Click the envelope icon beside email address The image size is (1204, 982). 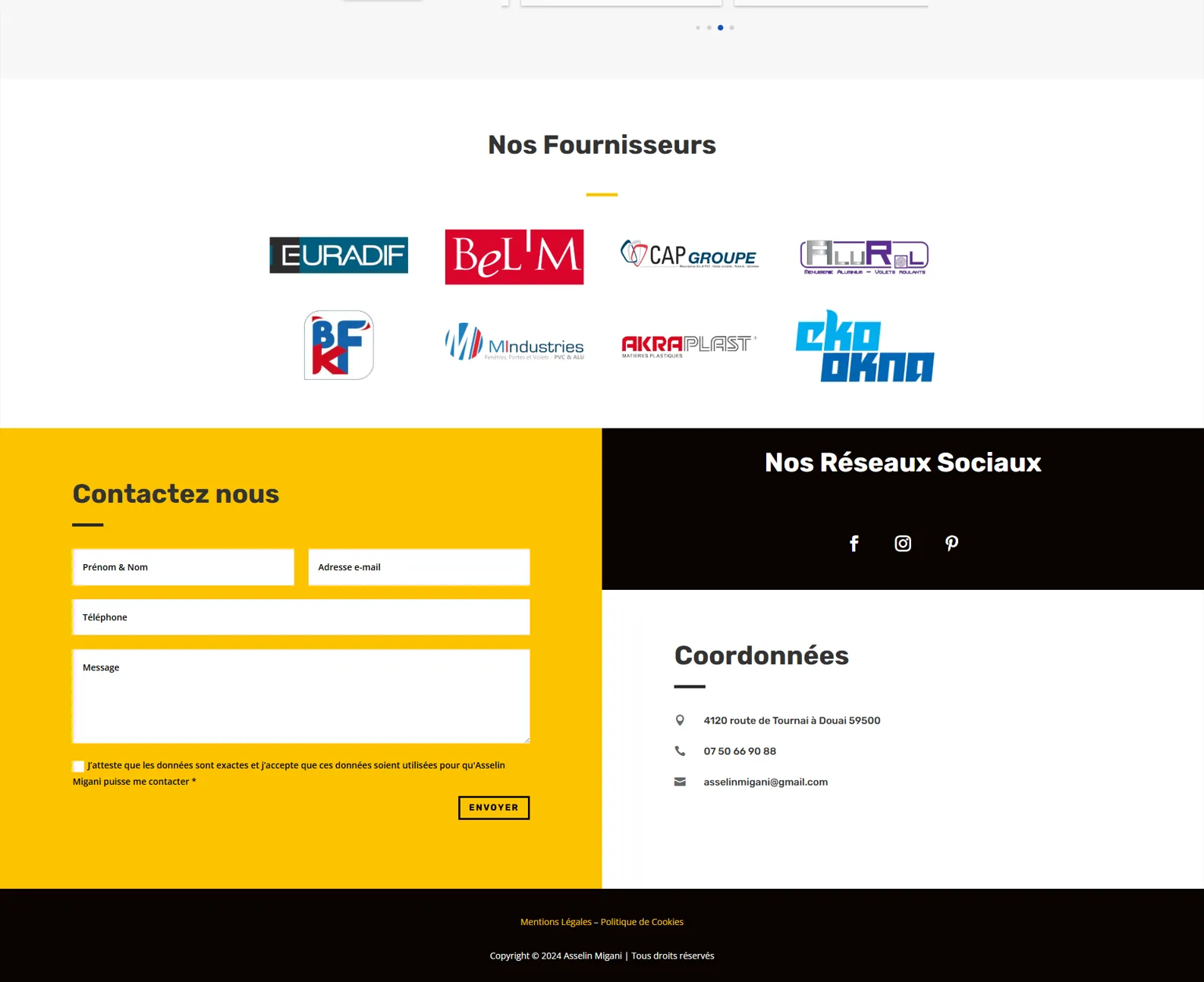tap(680, 782)
